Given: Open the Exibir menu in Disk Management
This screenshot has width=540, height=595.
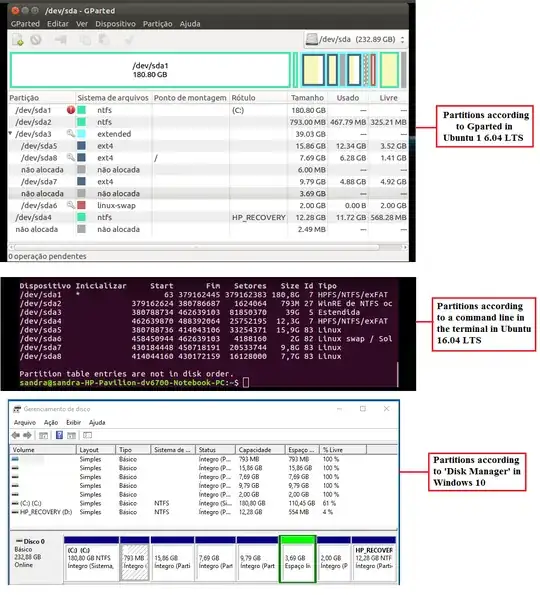Looking at the screenshot, I should click(73, 422).
